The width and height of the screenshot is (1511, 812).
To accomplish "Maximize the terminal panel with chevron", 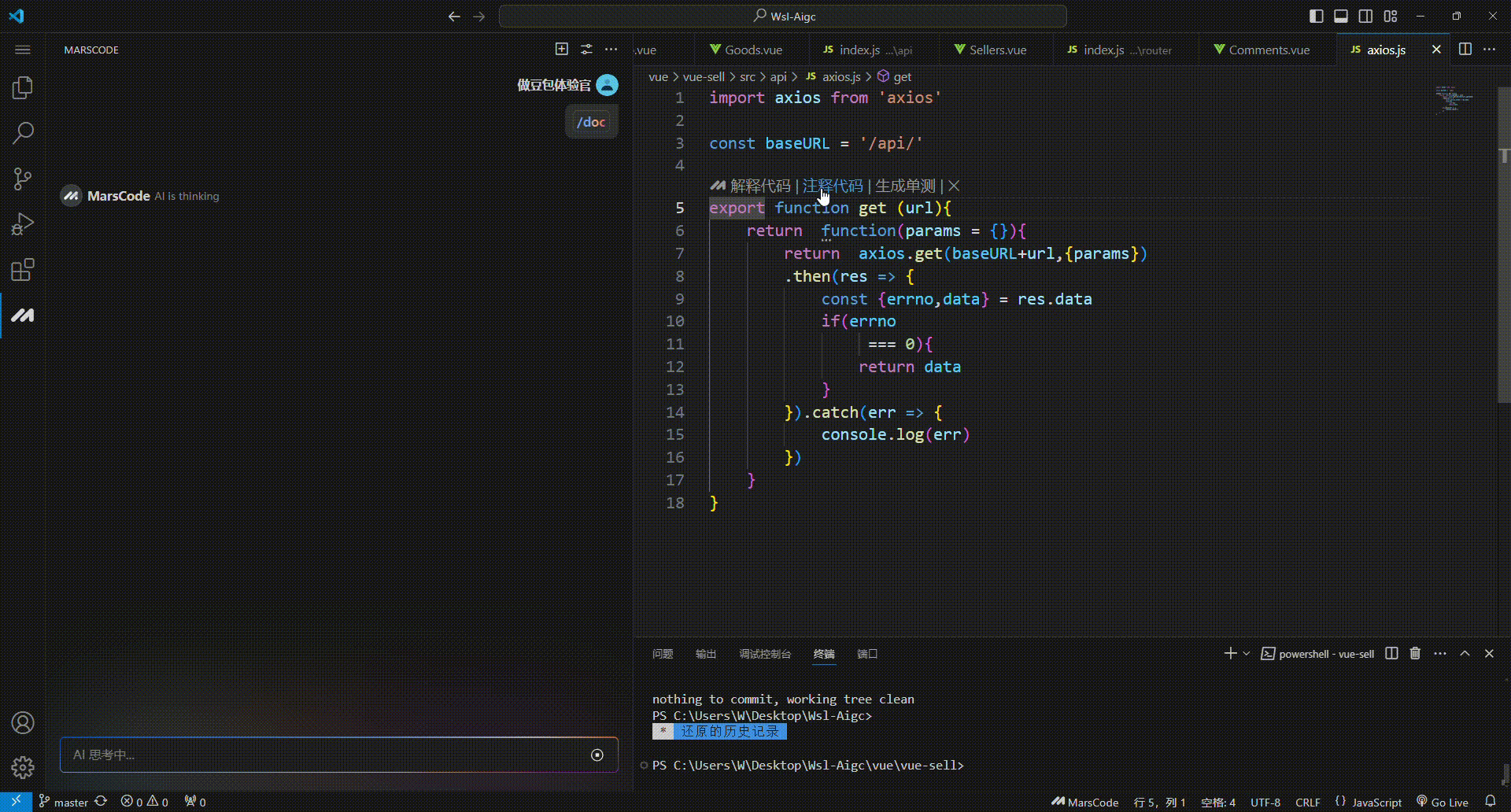I will pyautogui.click(x=1465, y=654).
